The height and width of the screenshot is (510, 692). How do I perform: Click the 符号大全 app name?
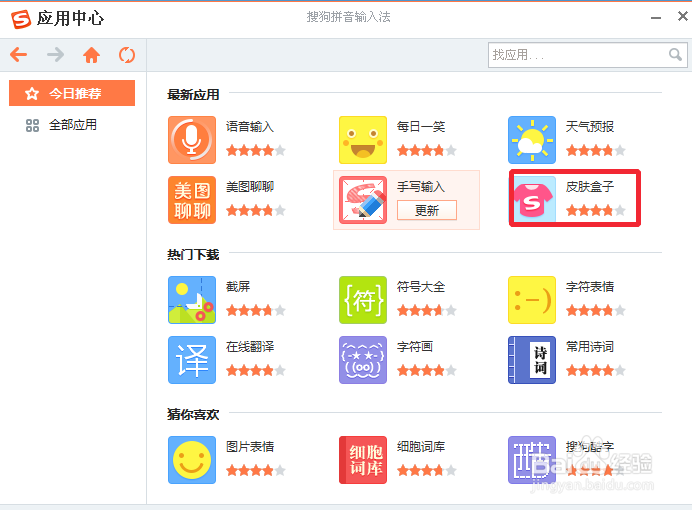pos(421,287)
